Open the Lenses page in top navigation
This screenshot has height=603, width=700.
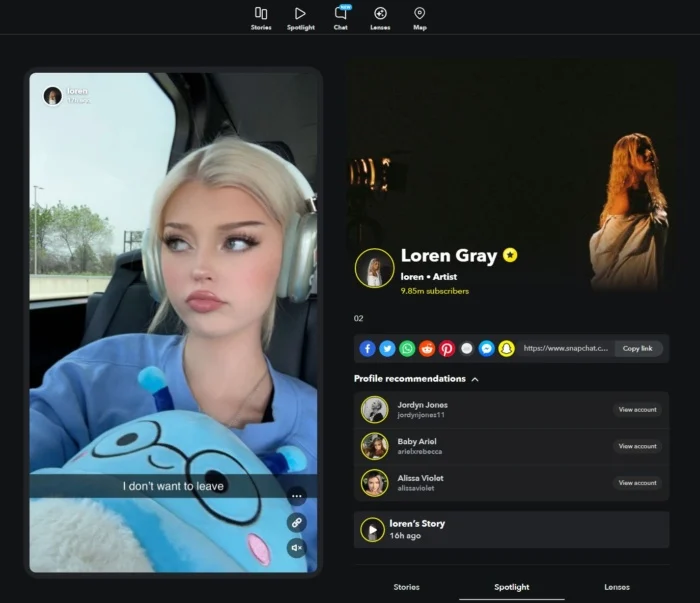(x=380, y=17)
